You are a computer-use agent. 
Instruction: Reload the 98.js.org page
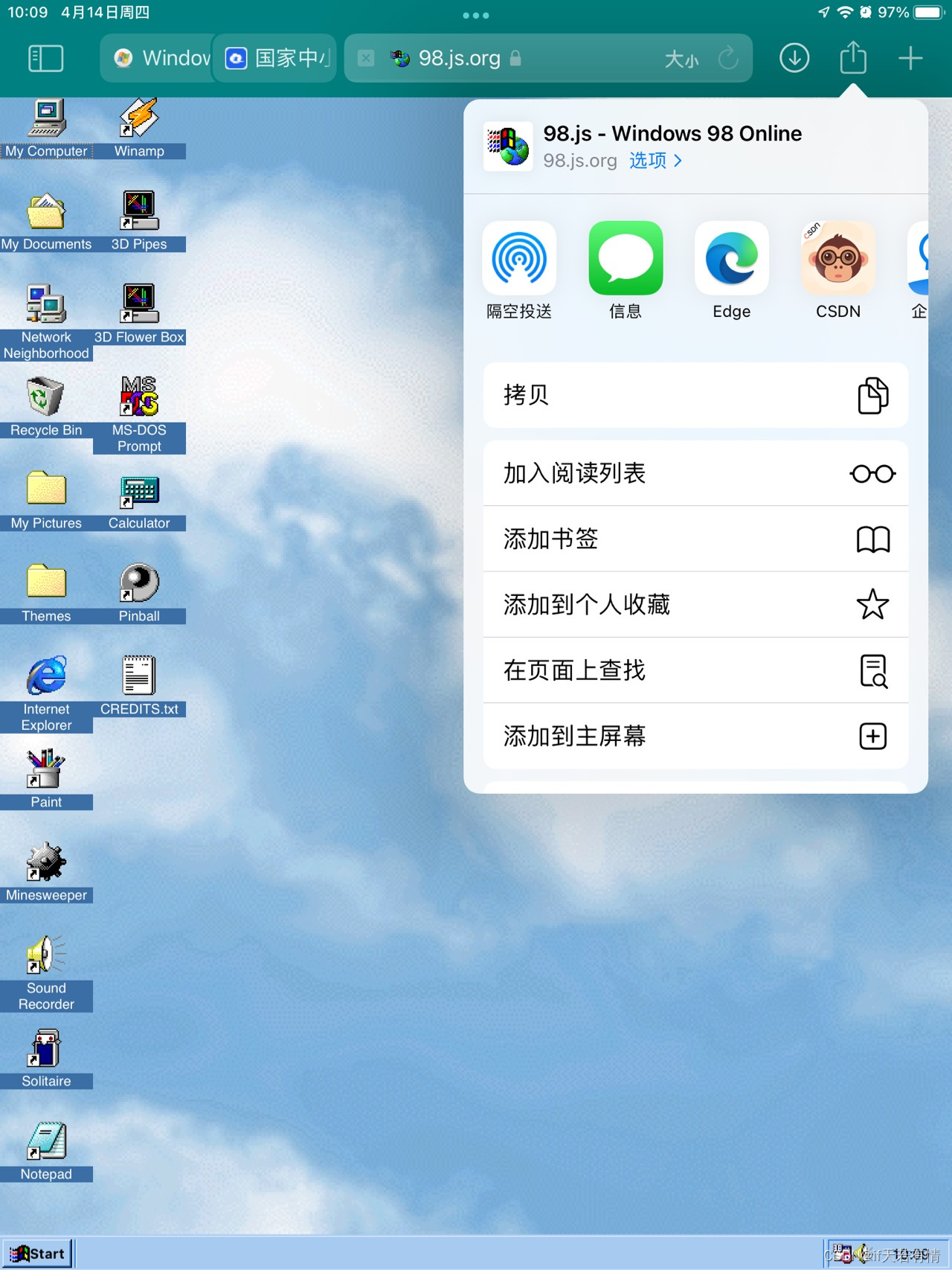728,58
